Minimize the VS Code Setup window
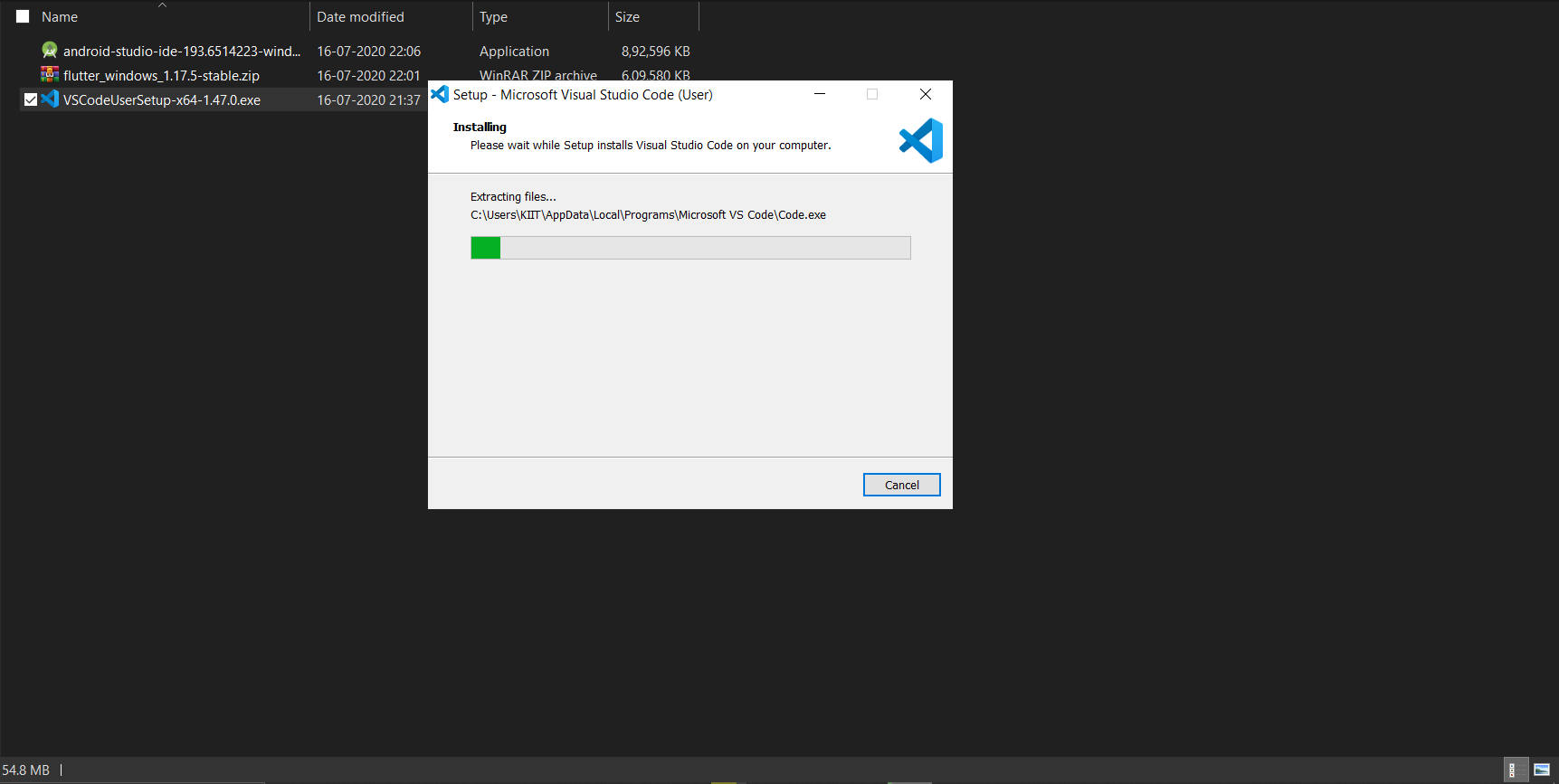Screen dimensions: 1559x784 coord(820,94)
